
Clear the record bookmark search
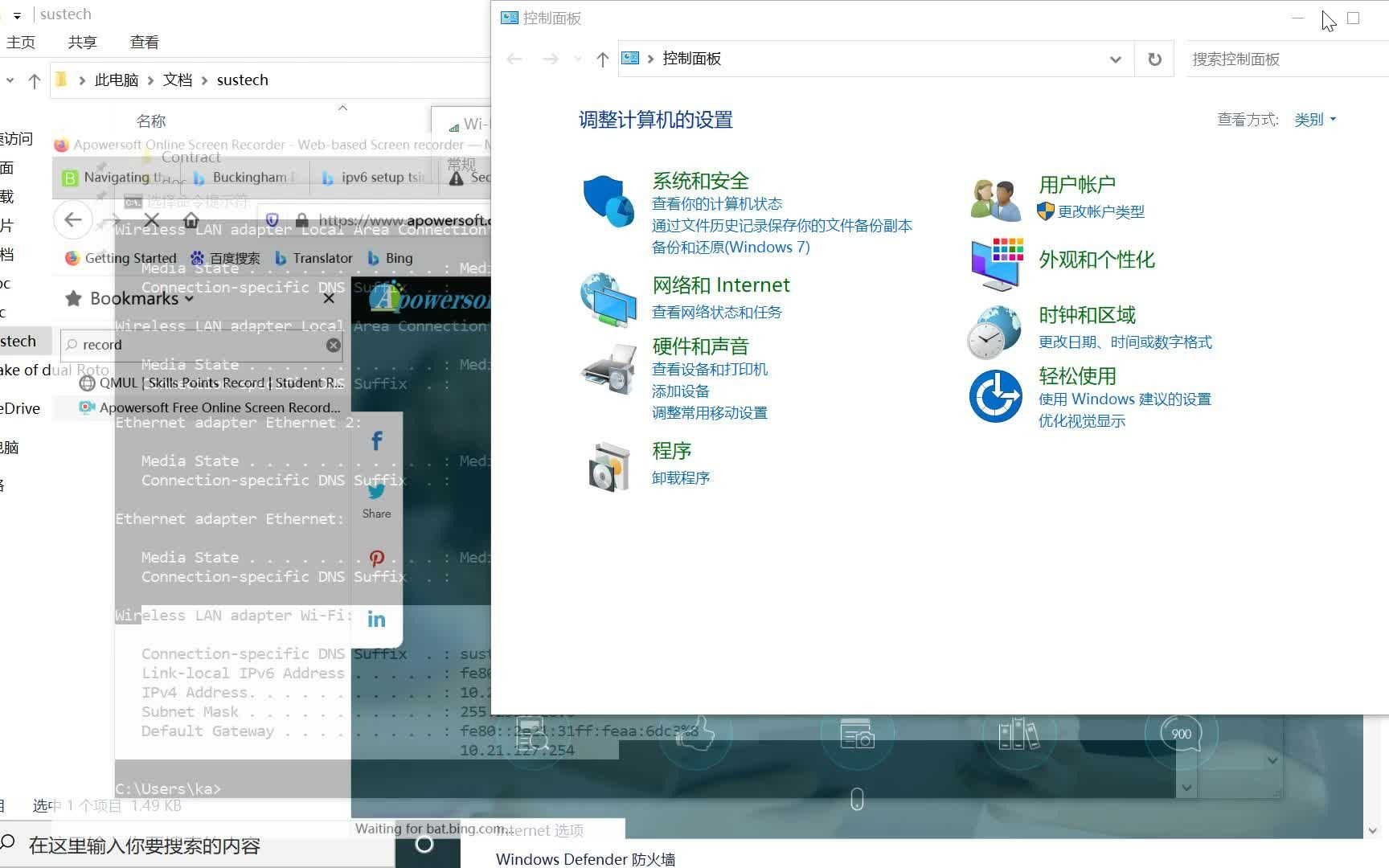point(334,345)
